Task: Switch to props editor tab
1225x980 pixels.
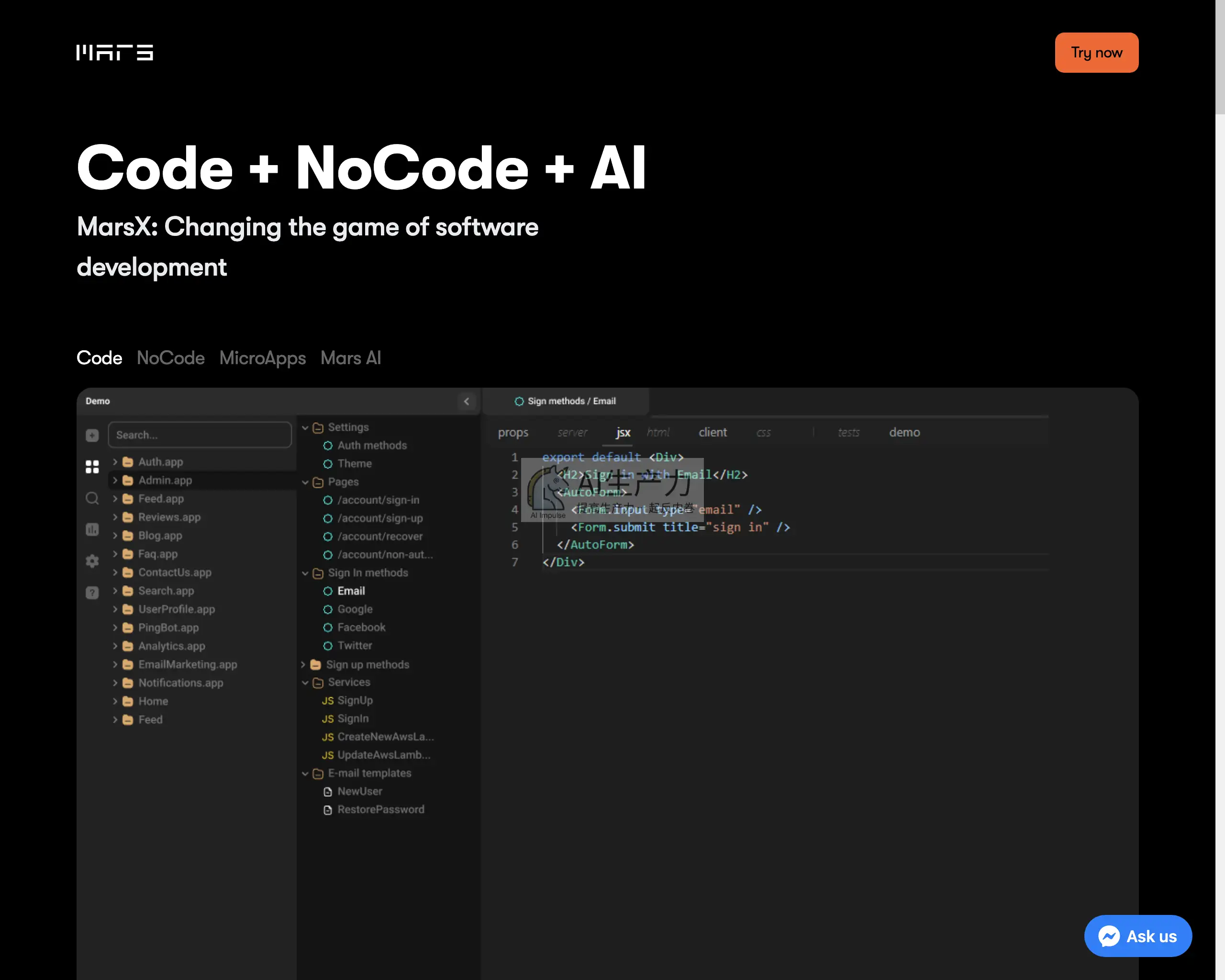Action: [513, 432]
